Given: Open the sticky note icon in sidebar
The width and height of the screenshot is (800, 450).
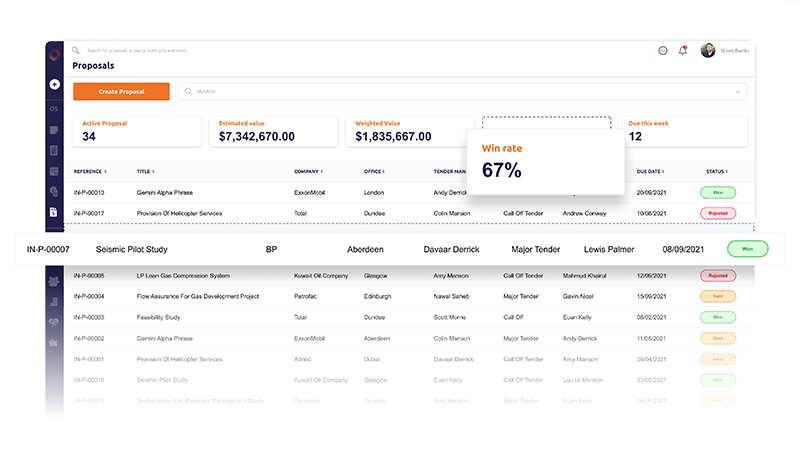Looking at the screenshot, I should click(x=54, y=130).
